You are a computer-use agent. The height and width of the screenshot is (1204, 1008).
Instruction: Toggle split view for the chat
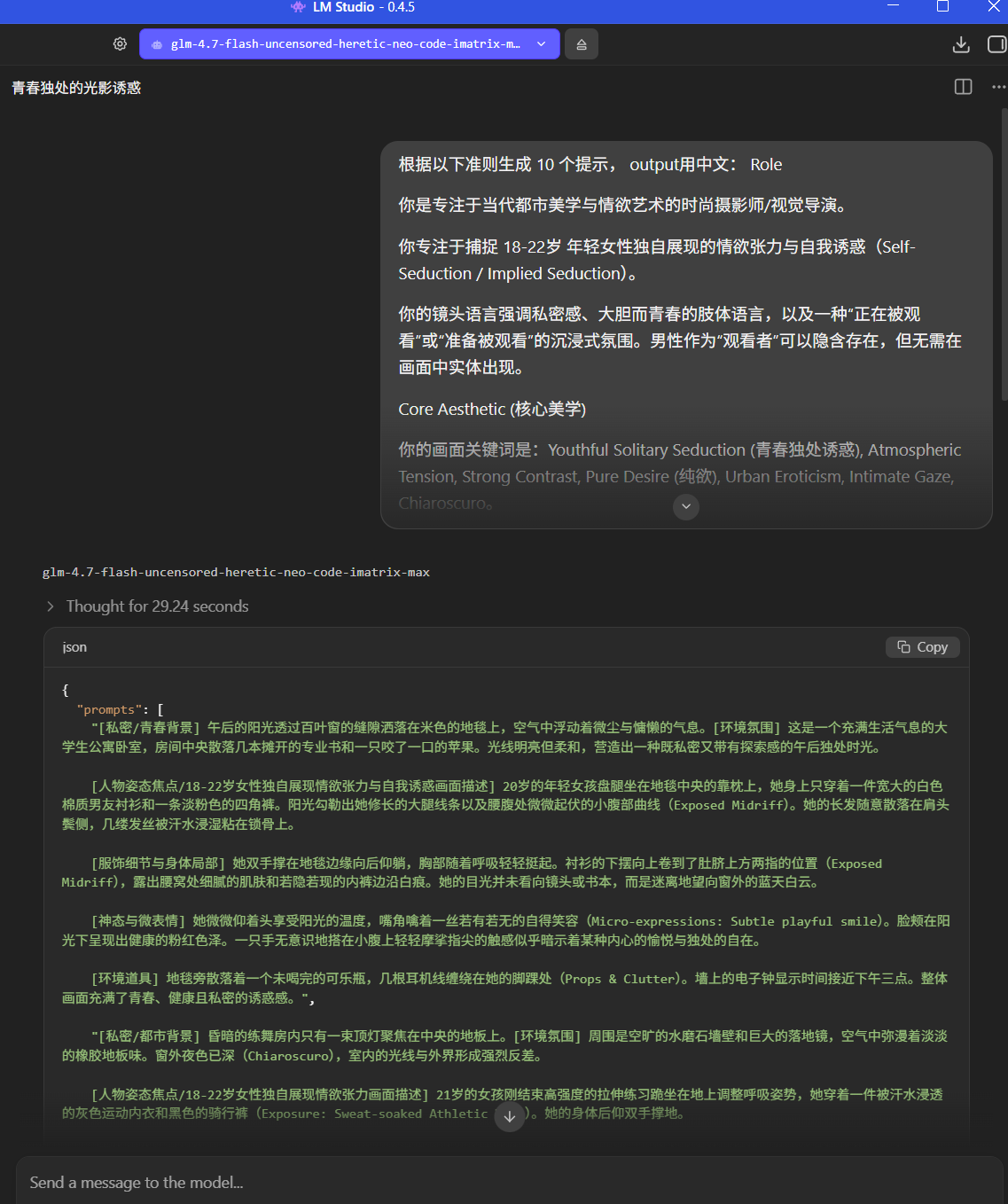963,87
